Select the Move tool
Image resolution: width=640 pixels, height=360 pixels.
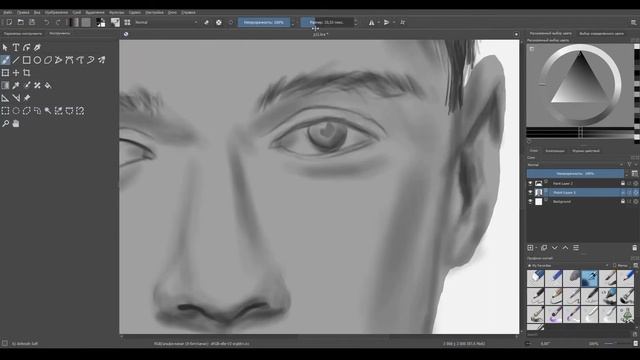tap(16, 73)
